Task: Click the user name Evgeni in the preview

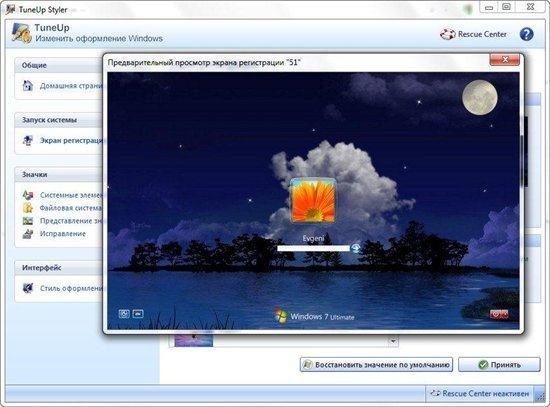Action: (x=313, y=239)
